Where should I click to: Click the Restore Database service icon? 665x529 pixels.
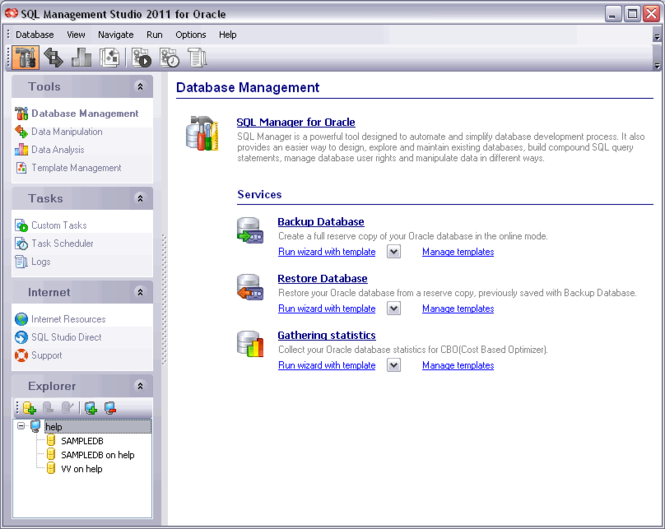point(250,287)
